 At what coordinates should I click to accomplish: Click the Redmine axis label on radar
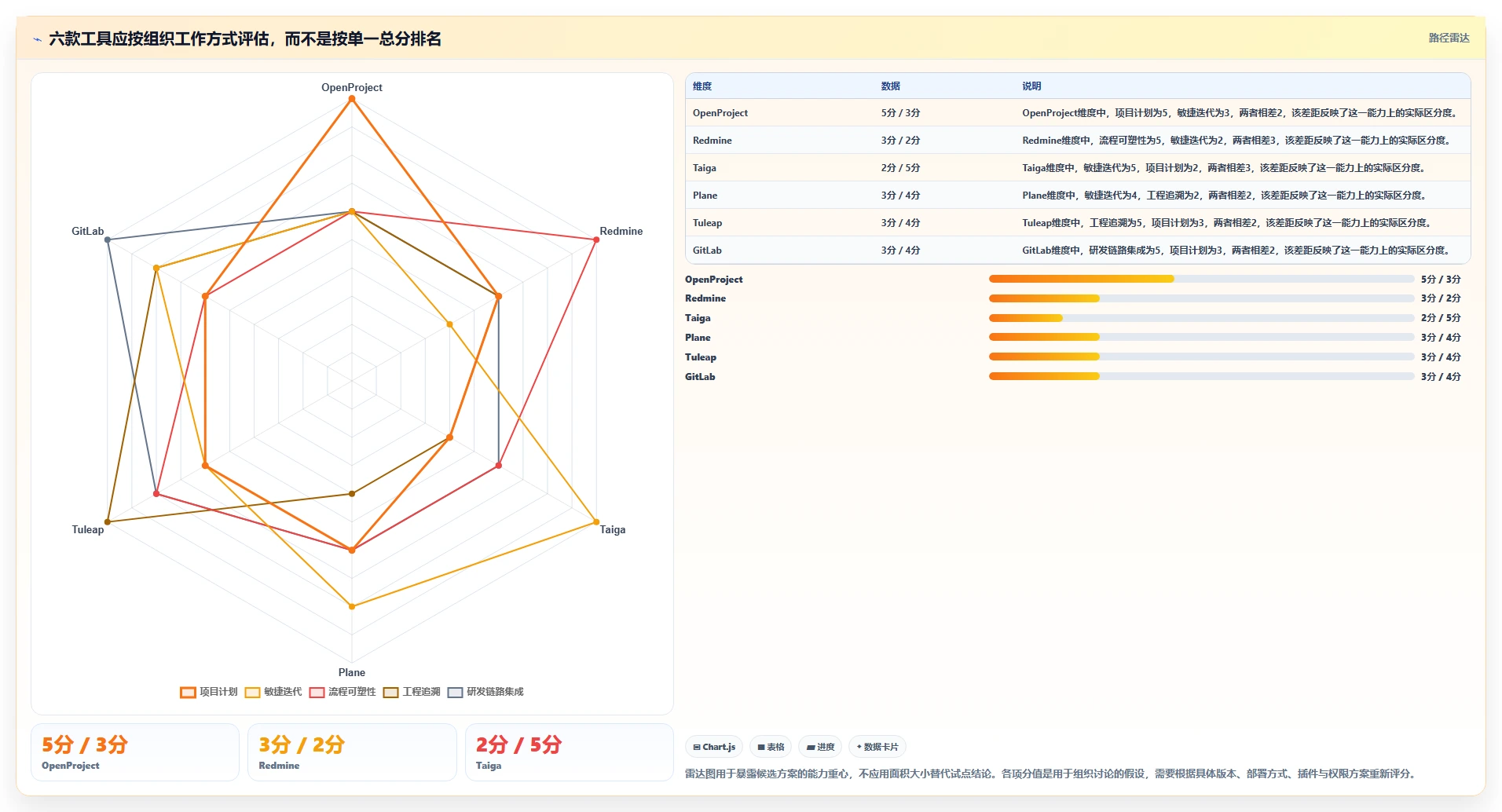621,232
